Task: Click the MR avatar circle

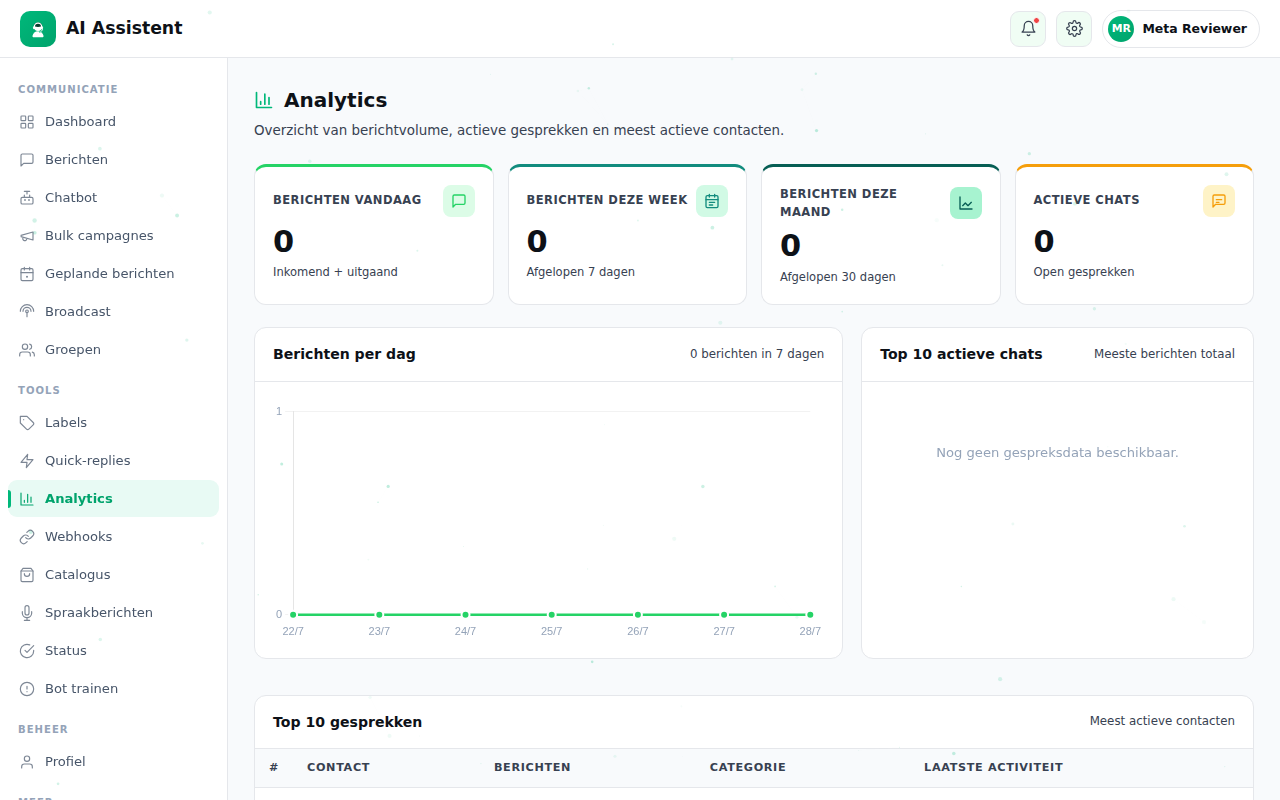Action: coord(1121,29)
